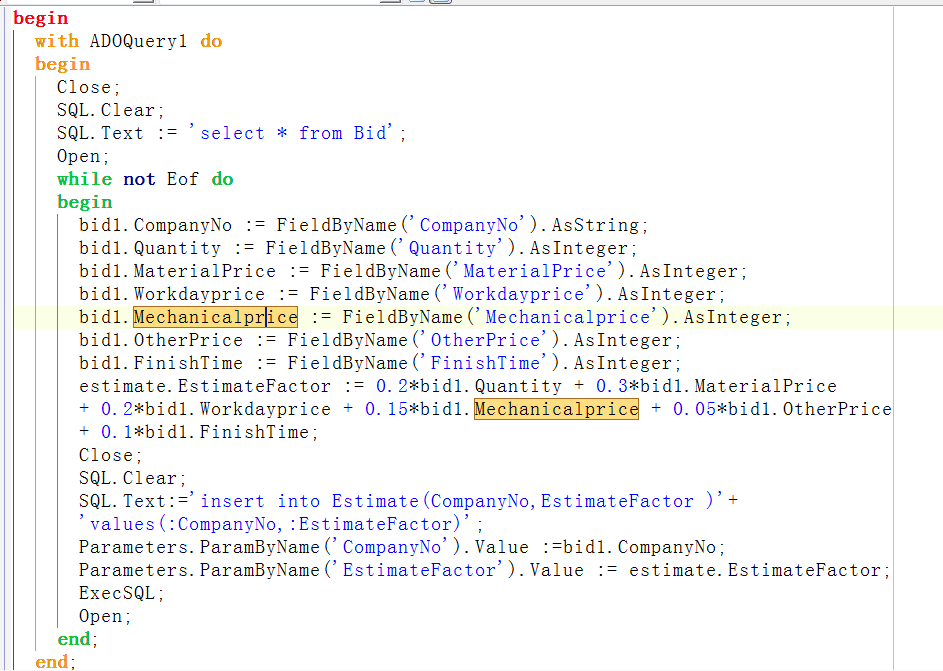Click the orange 'end;' closing the with block
Screen dimensions: 943x671
[x=56, y=661]
